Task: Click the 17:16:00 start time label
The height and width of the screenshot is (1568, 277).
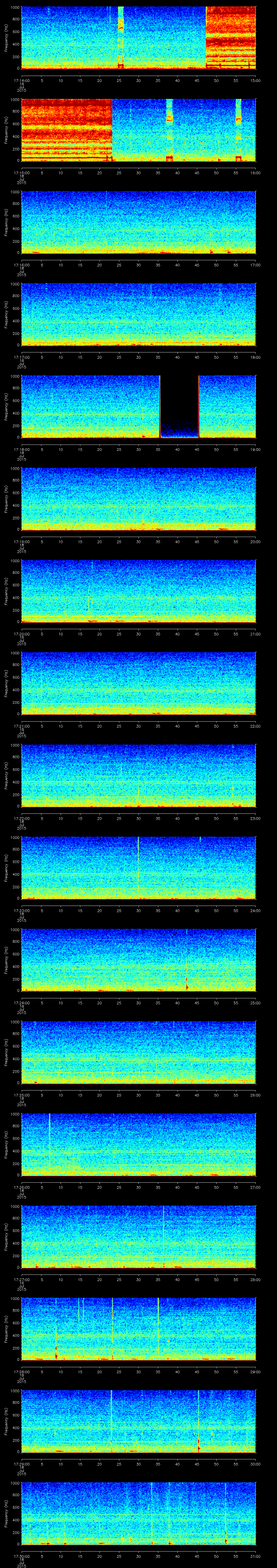Action: 21,265
